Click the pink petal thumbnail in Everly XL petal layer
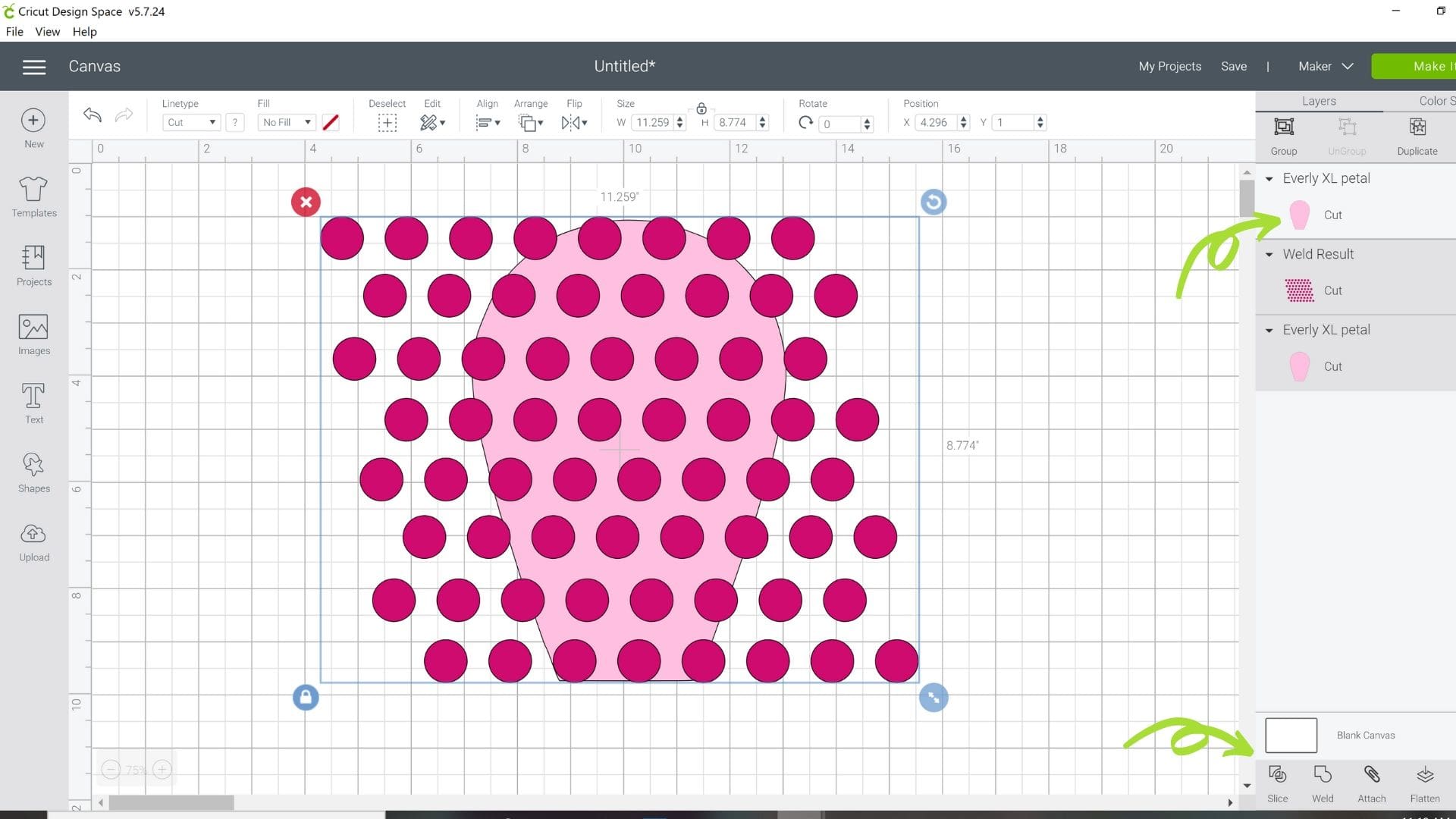This screenshot has height=819, width=1456. point(1299,215)
